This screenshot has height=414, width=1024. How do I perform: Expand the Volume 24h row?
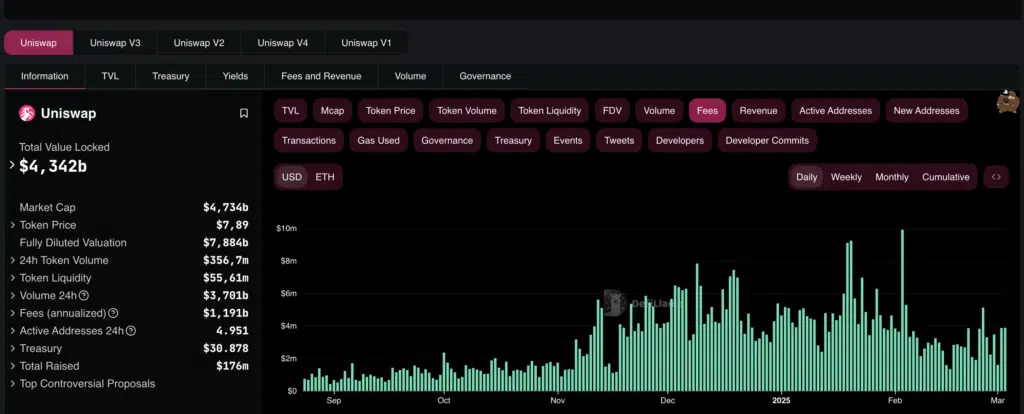tap(12, 296)
